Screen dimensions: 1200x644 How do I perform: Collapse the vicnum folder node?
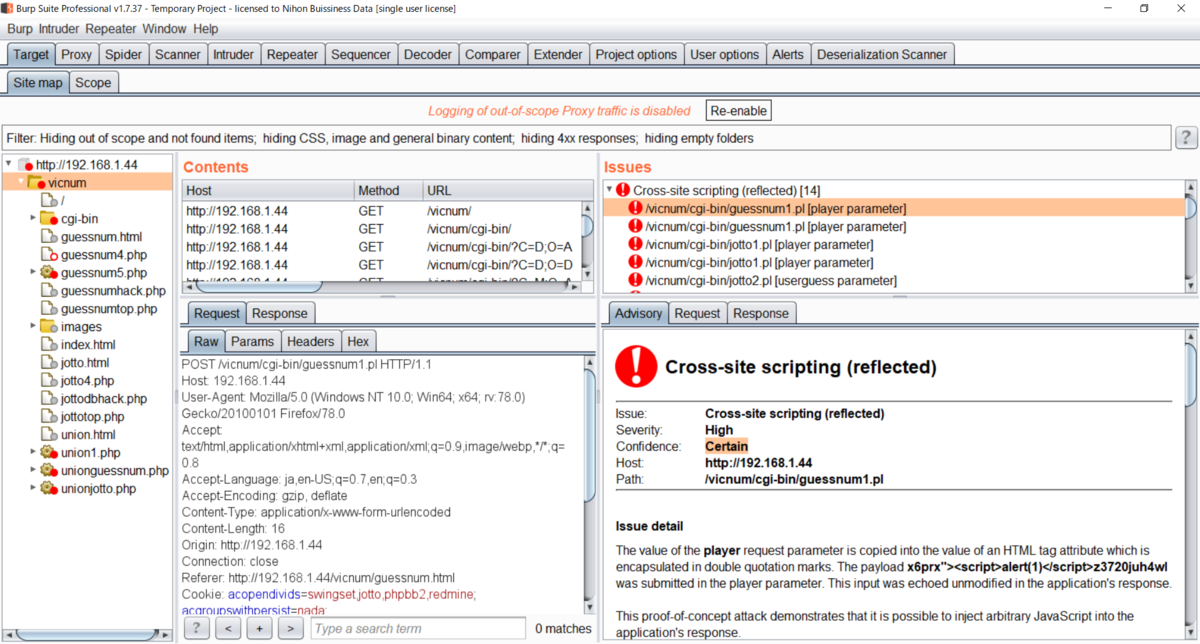point(20,183)
